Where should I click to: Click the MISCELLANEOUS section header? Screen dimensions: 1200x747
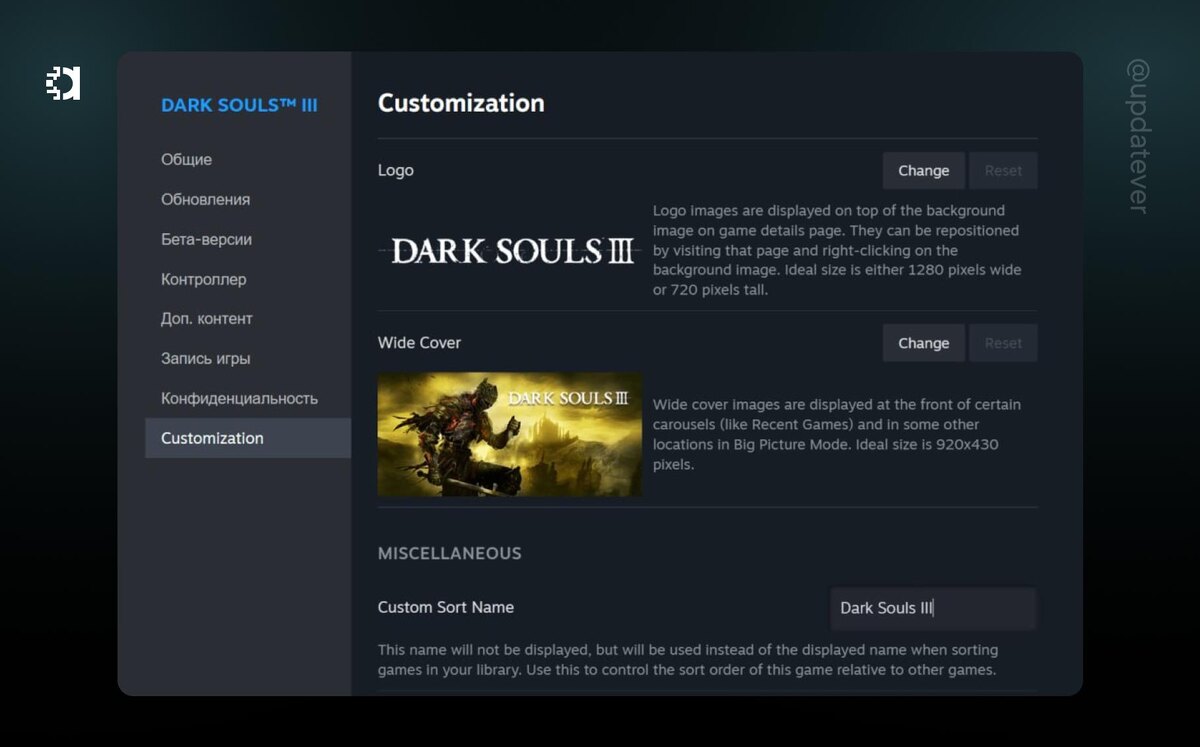coord(450,553)
